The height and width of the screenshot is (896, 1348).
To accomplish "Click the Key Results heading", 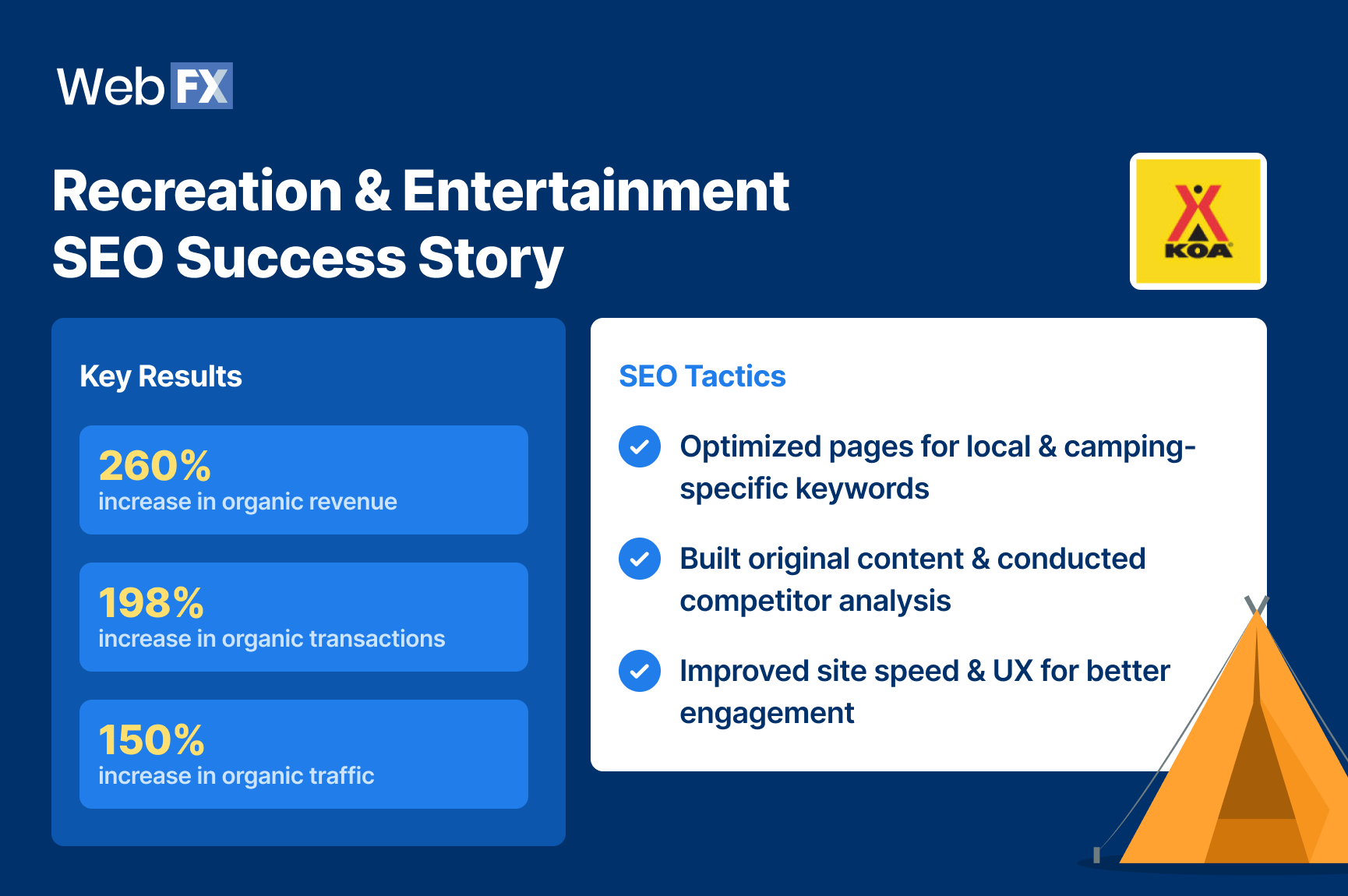I will coord(161,376).
